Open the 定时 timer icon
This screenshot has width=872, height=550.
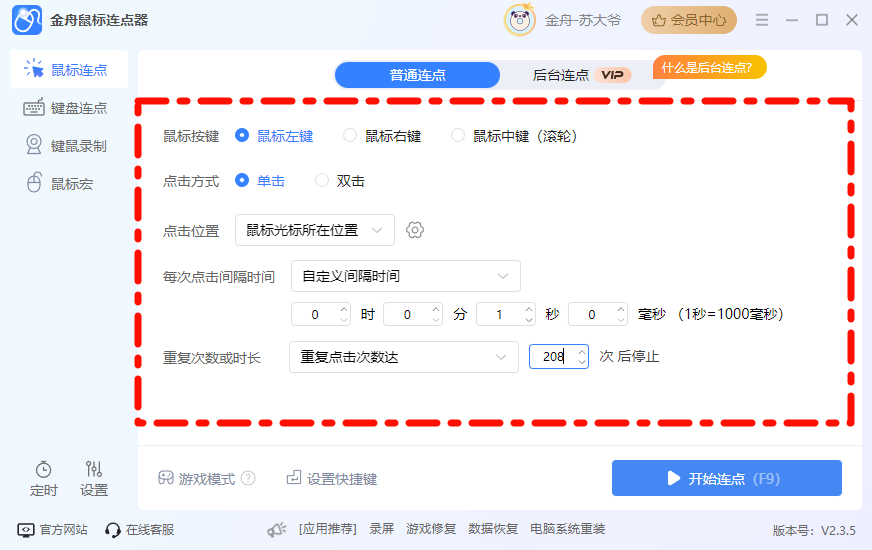pyautogui.click(x=43, y=478)
